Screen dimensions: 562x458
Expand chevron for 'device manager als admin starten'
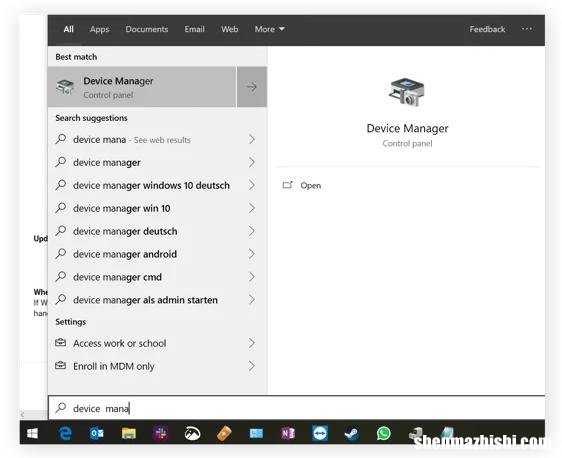252,300
